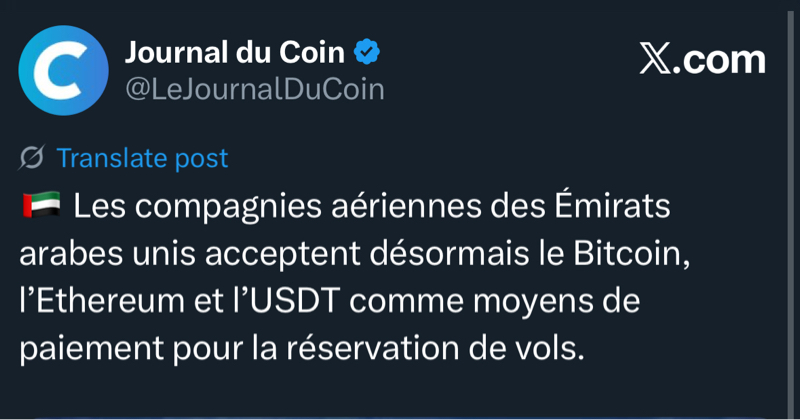
Task: Click the X logo at top right
Action: tap(655, 61)
